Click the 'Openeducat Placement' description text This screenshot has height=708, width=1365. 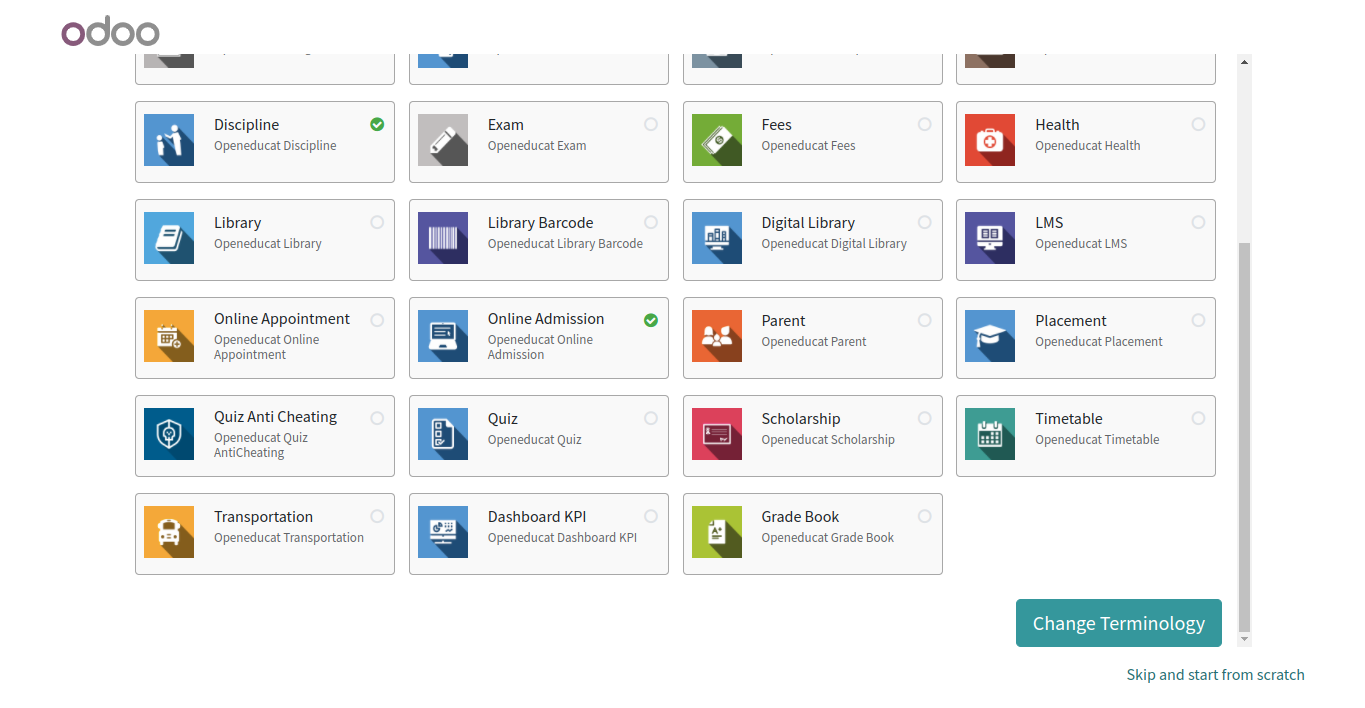[x=1099, y=342]
